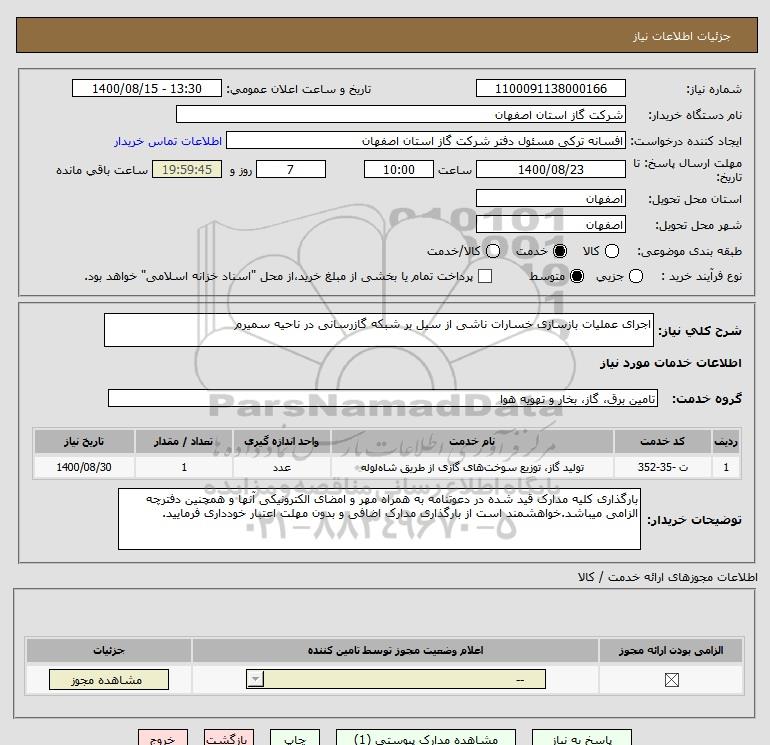Click the delivery province field اصفهان
Image resolution: width=770 pixels, height=745 pixels.
point(550,198)
